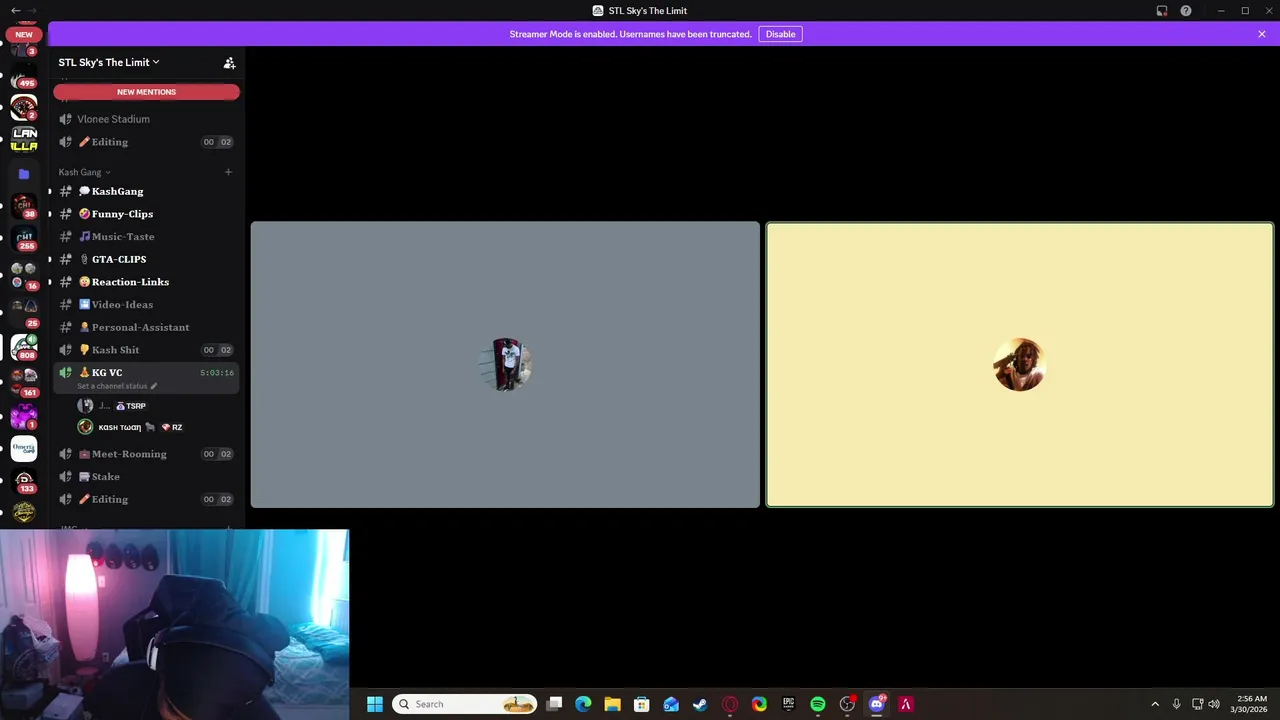This screenshot has width=1280, height=720.
Task: Open the invite people icon beside server name
Action: click(229, 62)
